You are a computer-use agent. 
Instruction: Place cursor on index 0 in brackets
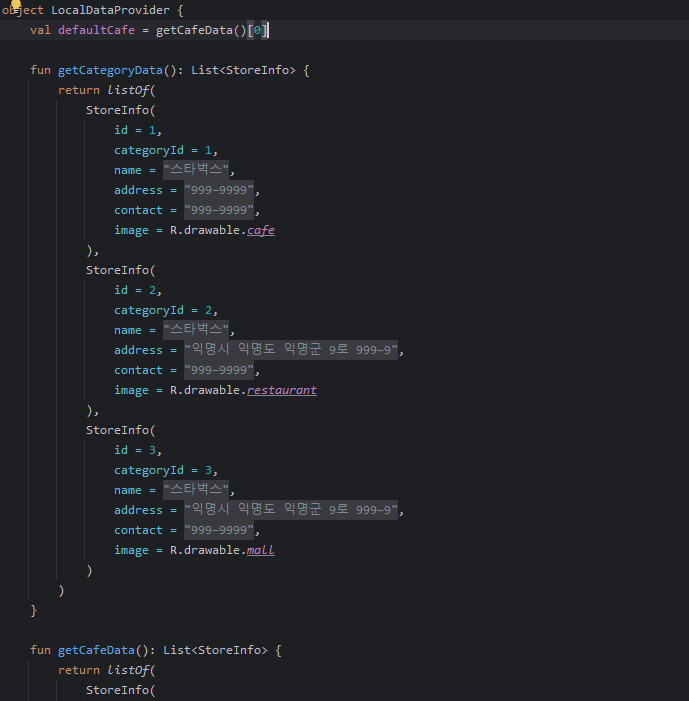(x=257, y=30)
